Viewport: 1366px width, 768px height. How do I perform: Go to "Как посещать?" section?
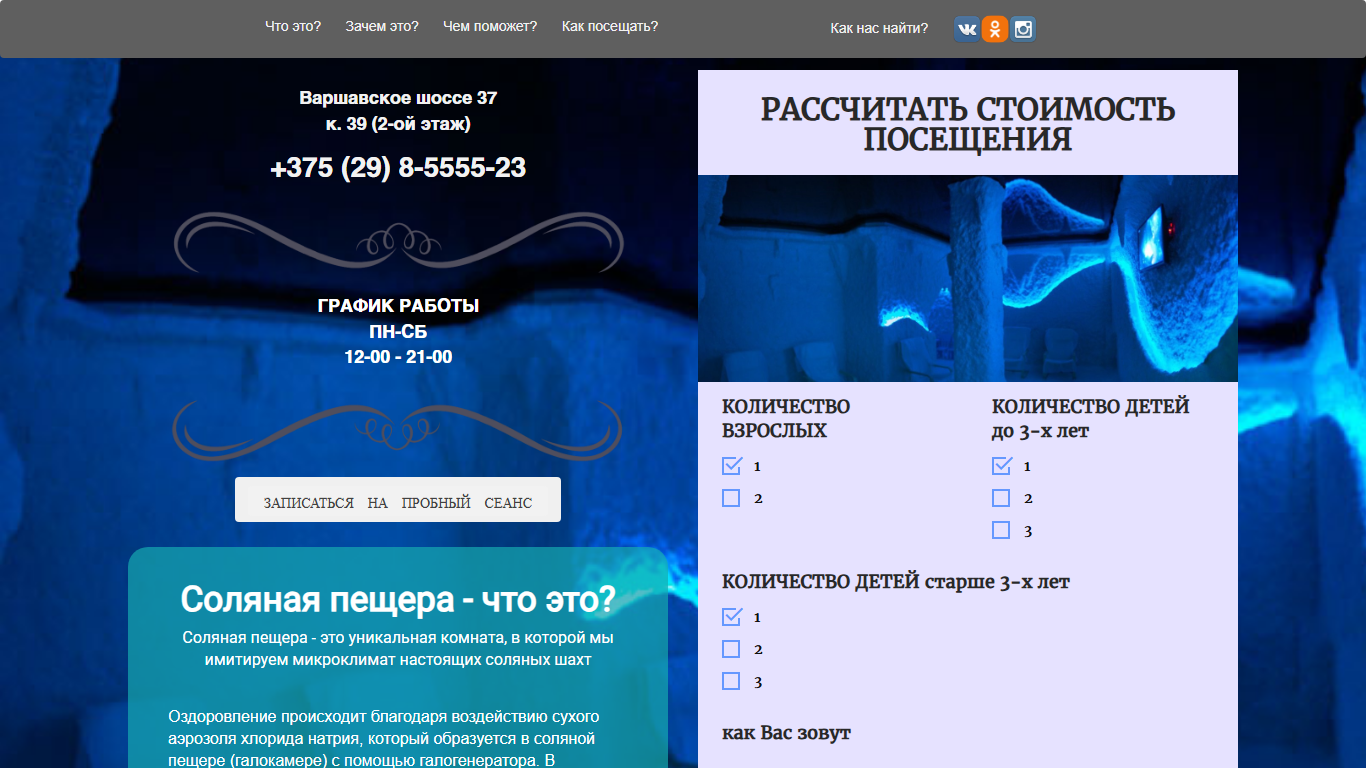point(610,26)
